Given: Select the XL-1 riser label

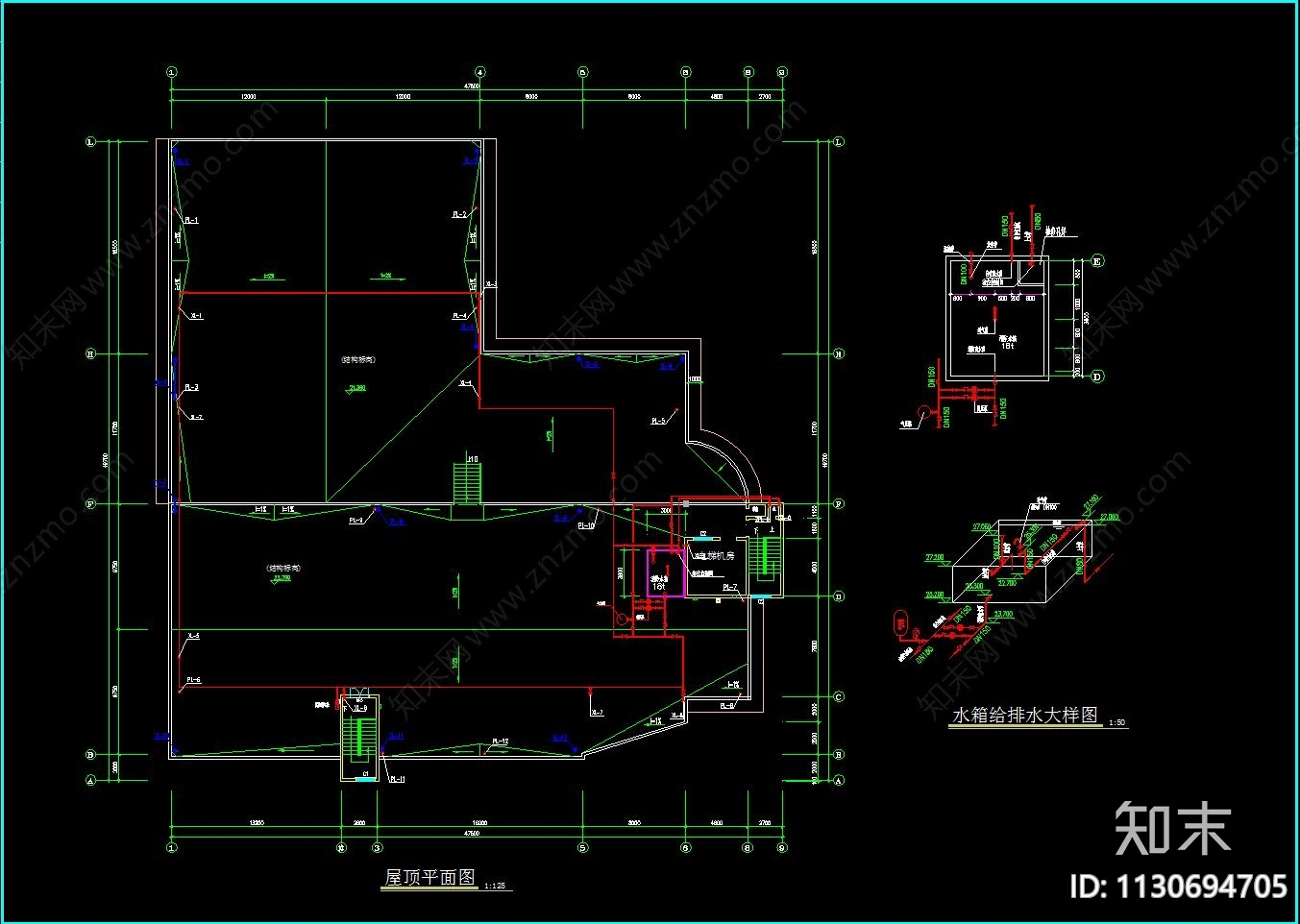Looking at the screenshot, I should [x=195, y=316].
